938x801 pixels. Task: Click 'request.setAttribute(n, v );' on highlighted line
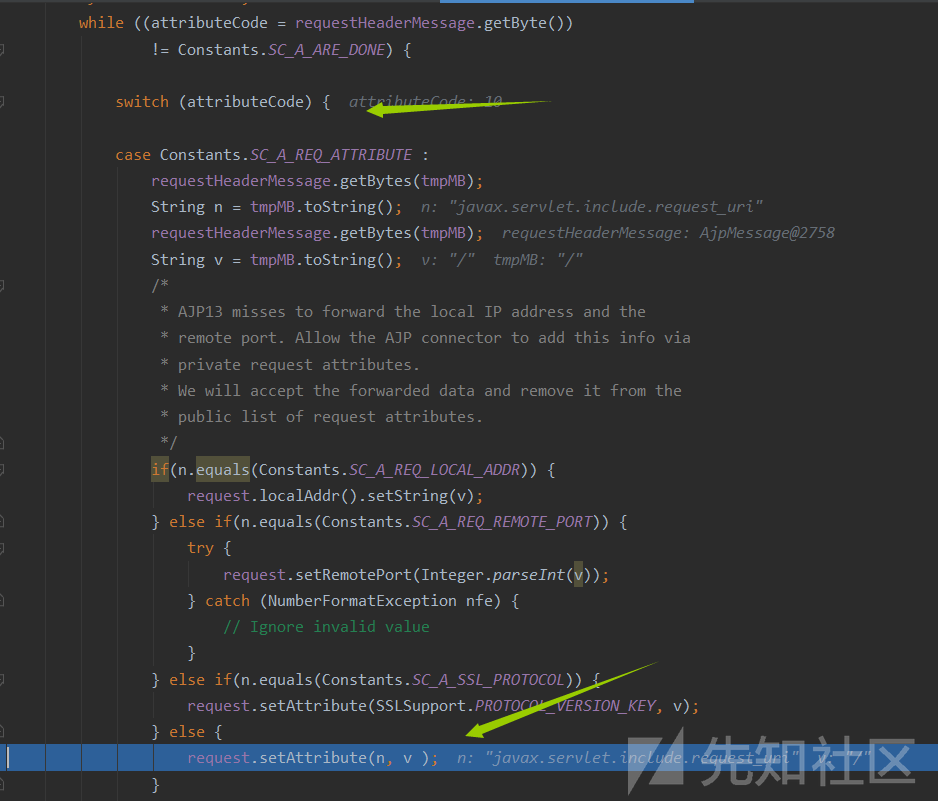312,758
